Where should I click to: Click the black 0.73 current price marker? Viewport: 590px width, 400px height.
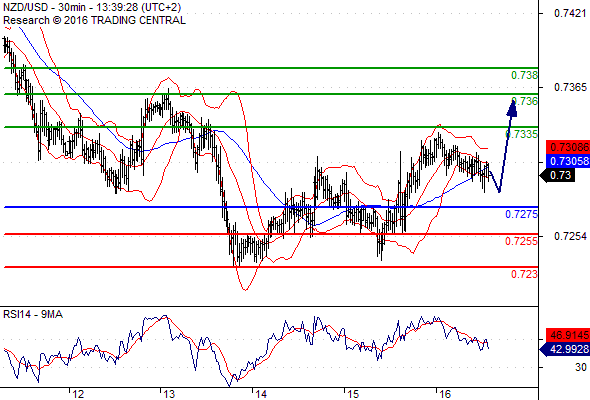558,175
